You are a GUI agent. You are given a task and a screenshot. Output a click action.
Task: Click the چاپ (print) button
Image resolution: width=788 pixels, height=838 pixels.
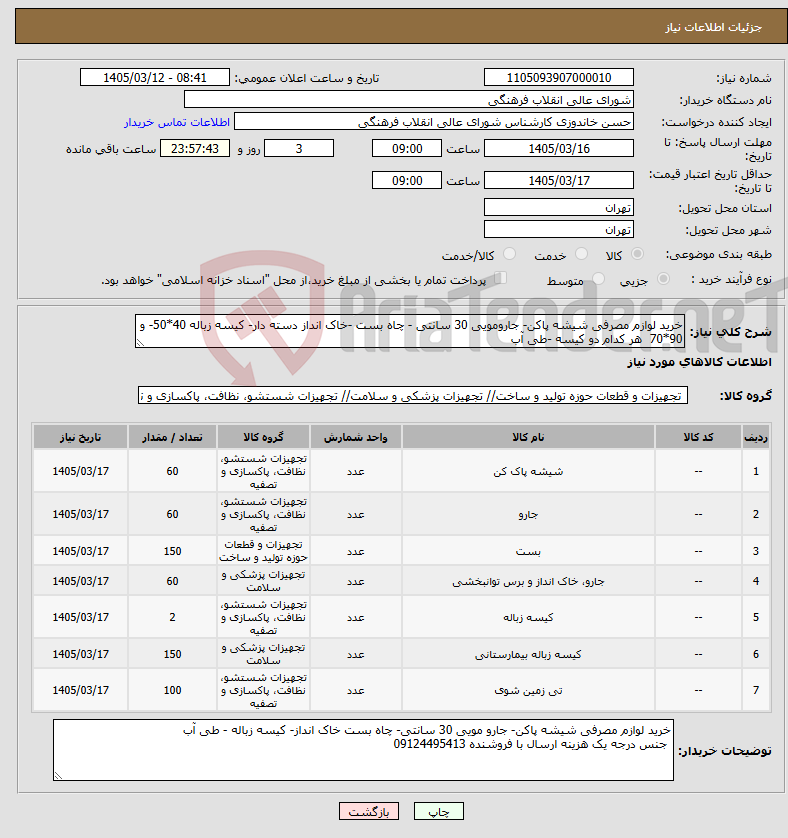pyautogui.click(x=438, y=811)
